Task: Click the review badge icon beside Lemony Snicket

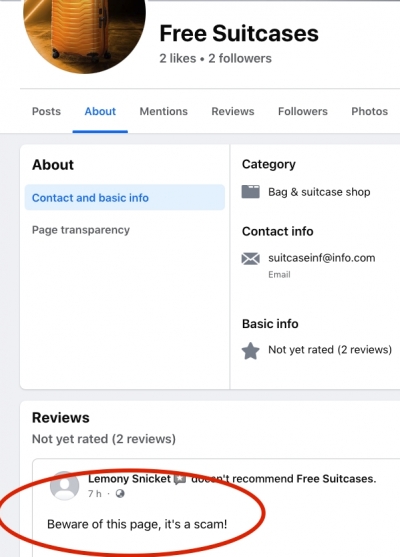Action: pos(180,479)
